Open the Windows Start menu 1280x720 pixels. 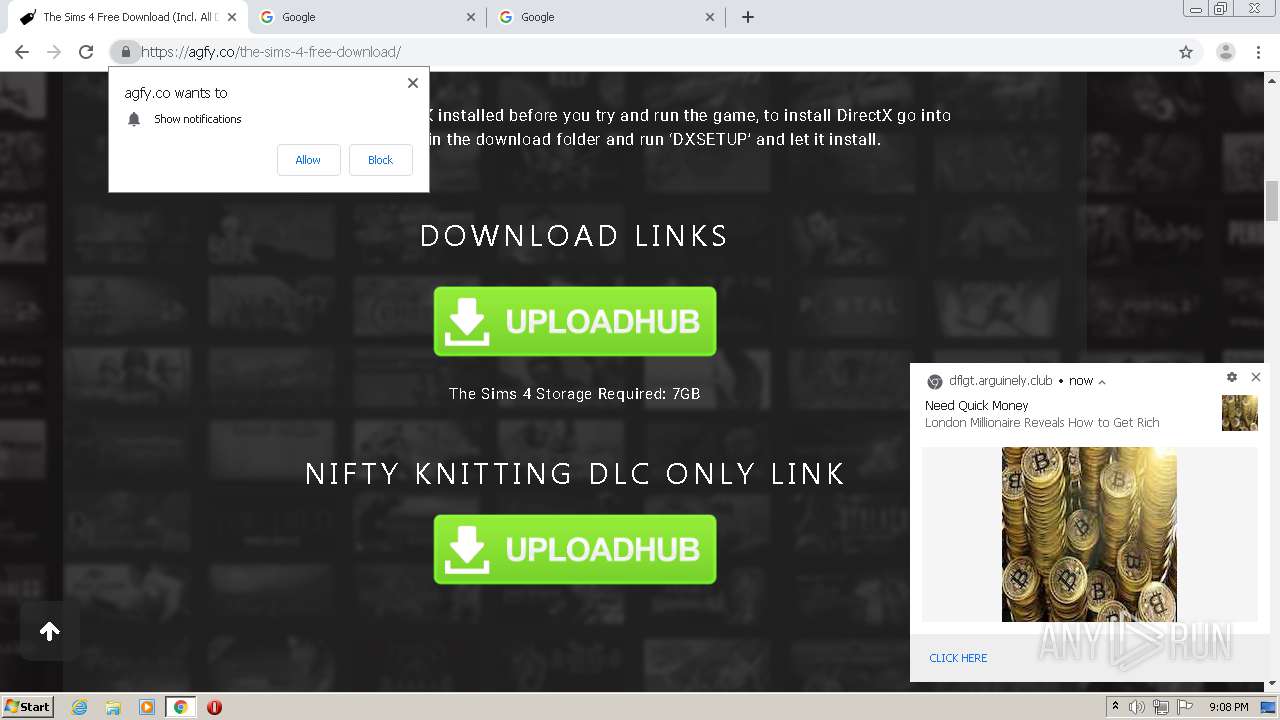click(x=28, y=706)
